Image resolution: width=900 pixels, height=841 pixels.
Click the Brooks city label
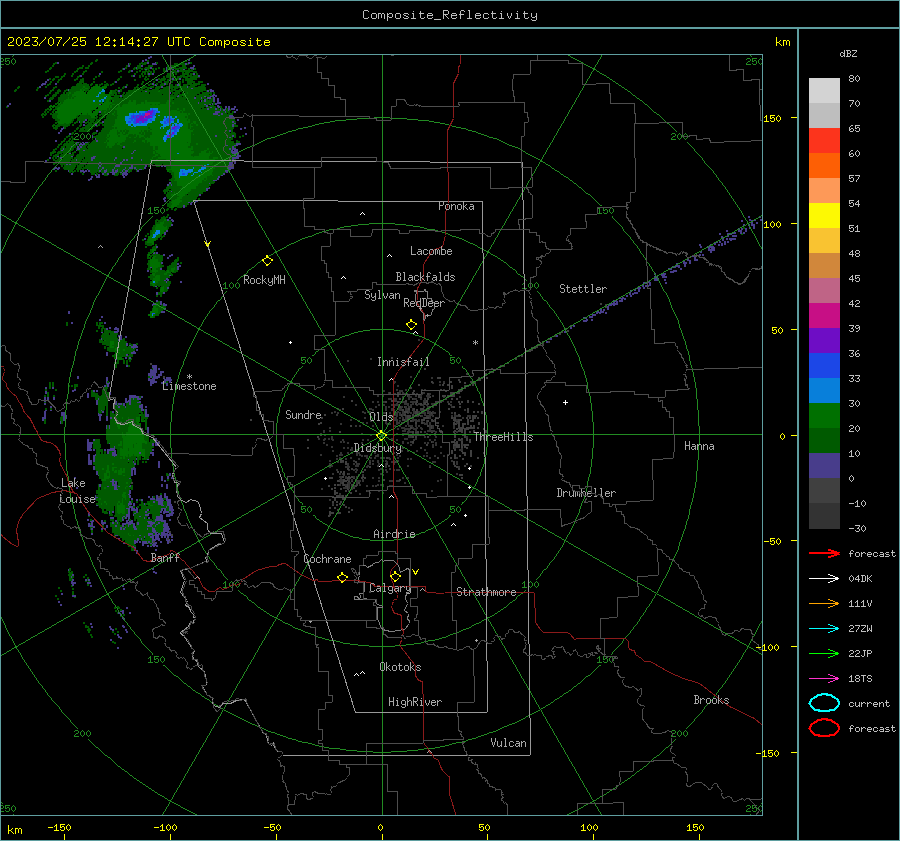tap(711, 700)
